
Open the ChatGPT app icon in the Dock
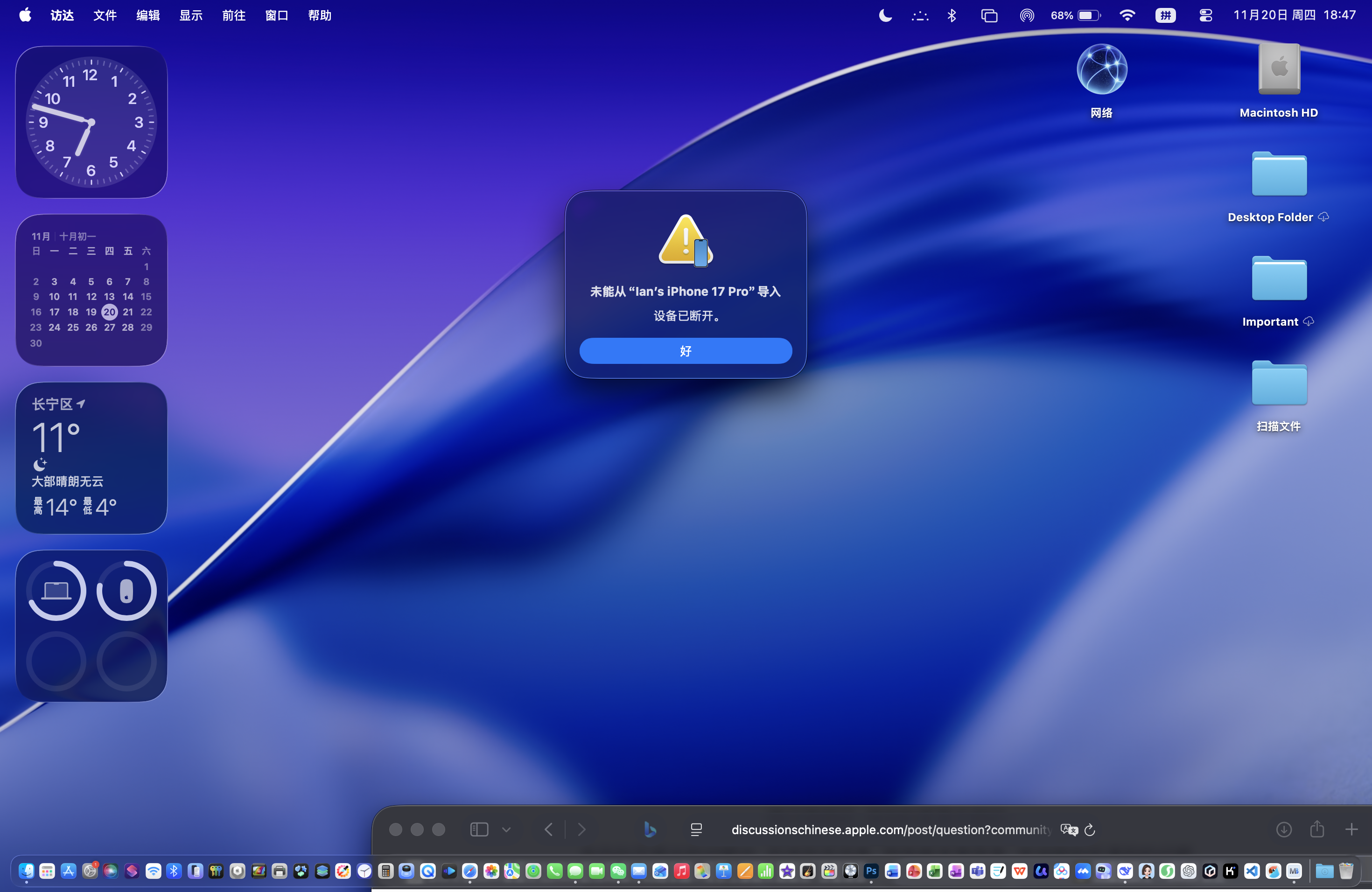pyautogui.click(x=1188, y=871)
